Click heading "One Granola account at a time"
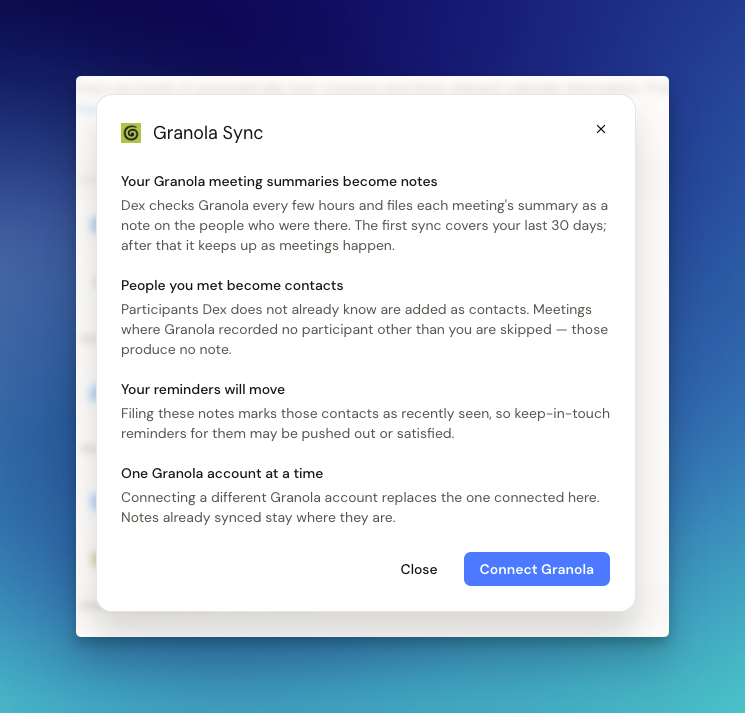Screen dimensions: 745x713 pos(222,474)
